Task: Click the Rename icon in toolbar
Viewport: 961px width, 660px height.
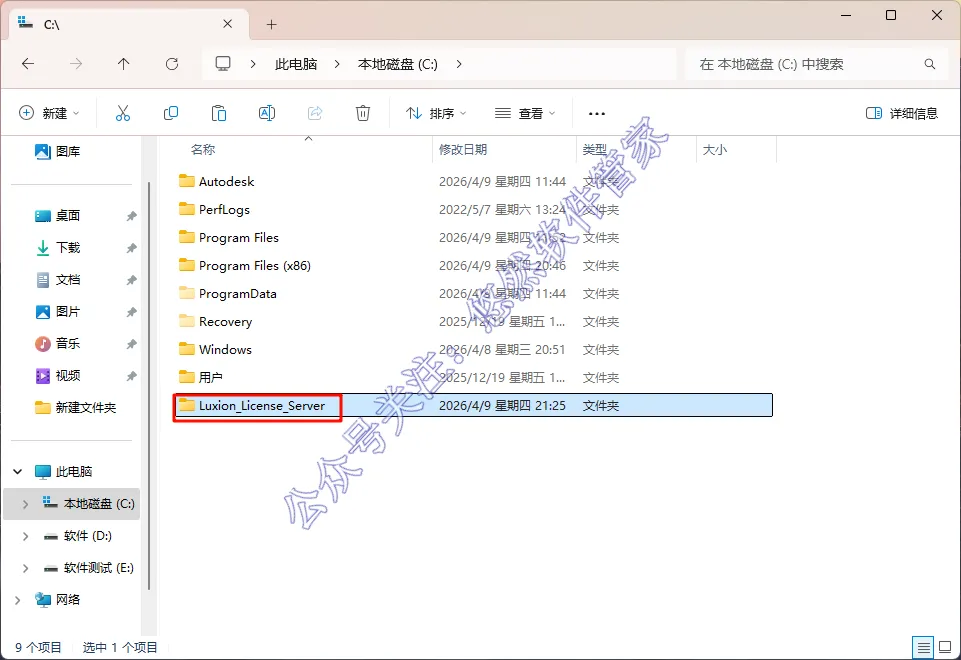Action: 267,113
